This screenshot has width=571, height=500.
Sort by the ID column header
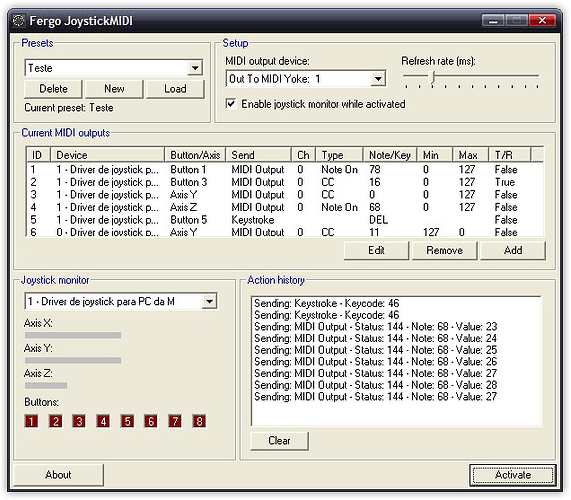38,155
